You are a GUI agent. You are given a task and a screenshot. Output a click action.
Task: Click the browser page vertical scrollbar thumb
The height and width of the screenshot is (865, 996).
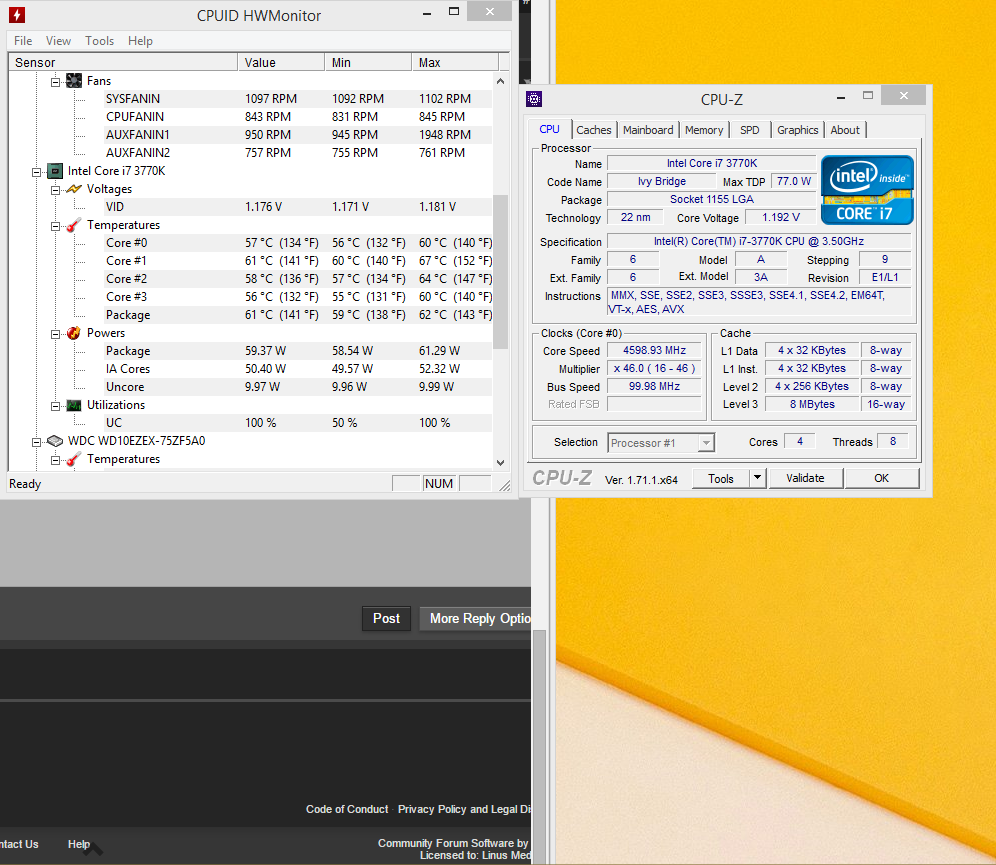point(539,746)
